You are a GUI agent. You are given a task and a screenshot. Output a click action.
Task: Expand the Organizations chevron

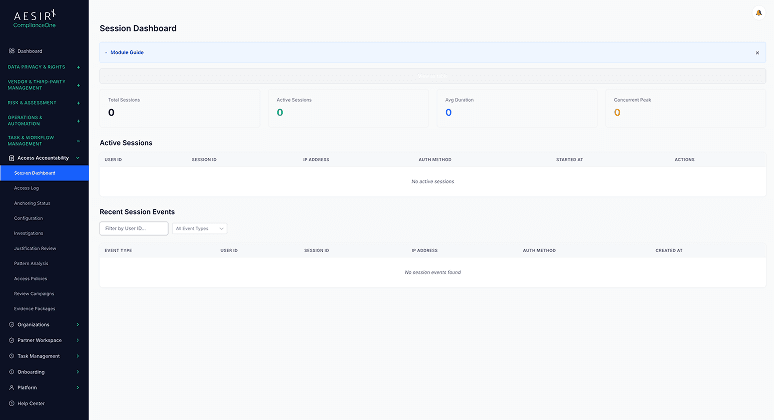[78, 325]
